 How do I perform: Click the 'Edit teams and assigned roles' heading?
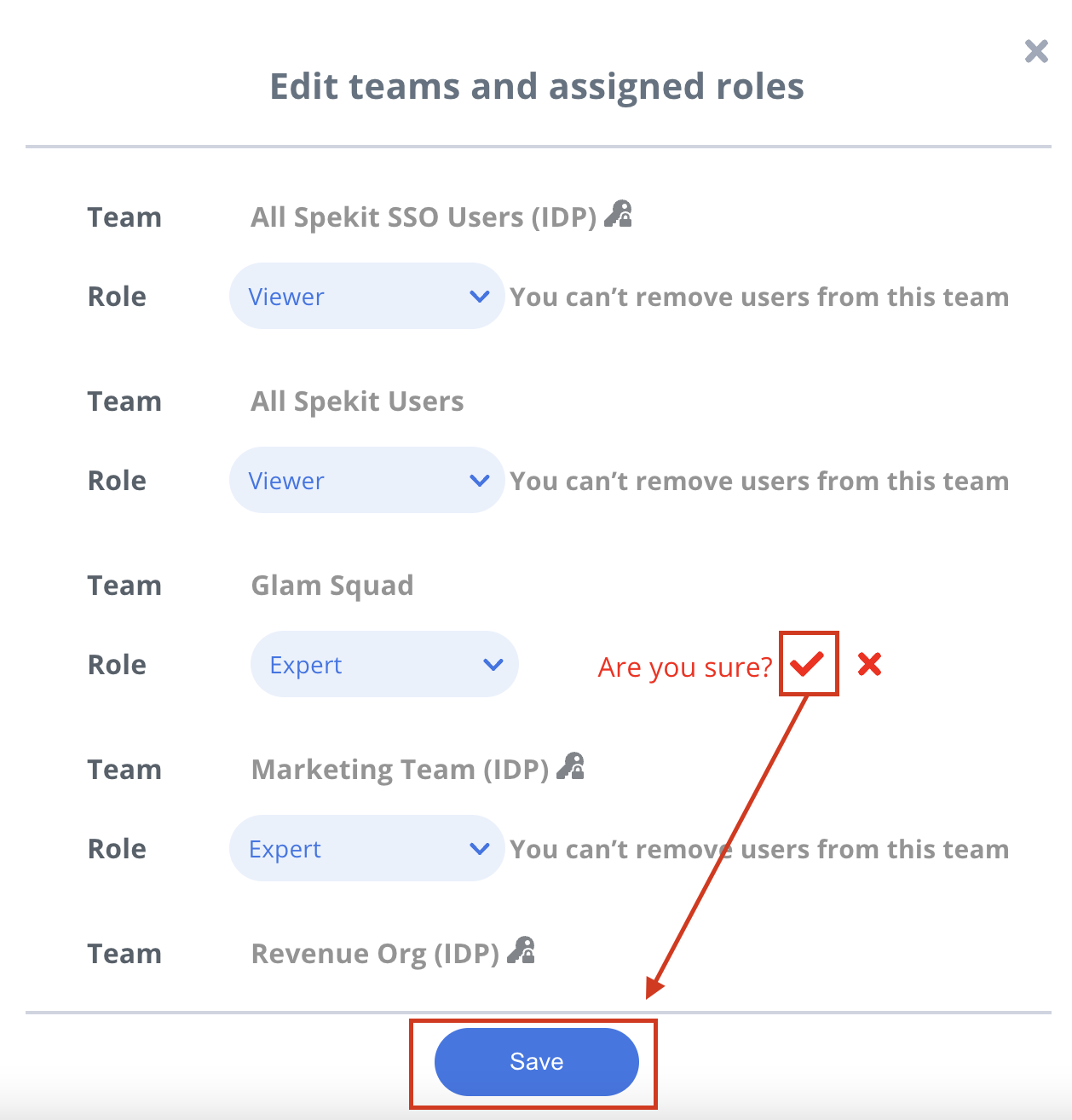537,86
